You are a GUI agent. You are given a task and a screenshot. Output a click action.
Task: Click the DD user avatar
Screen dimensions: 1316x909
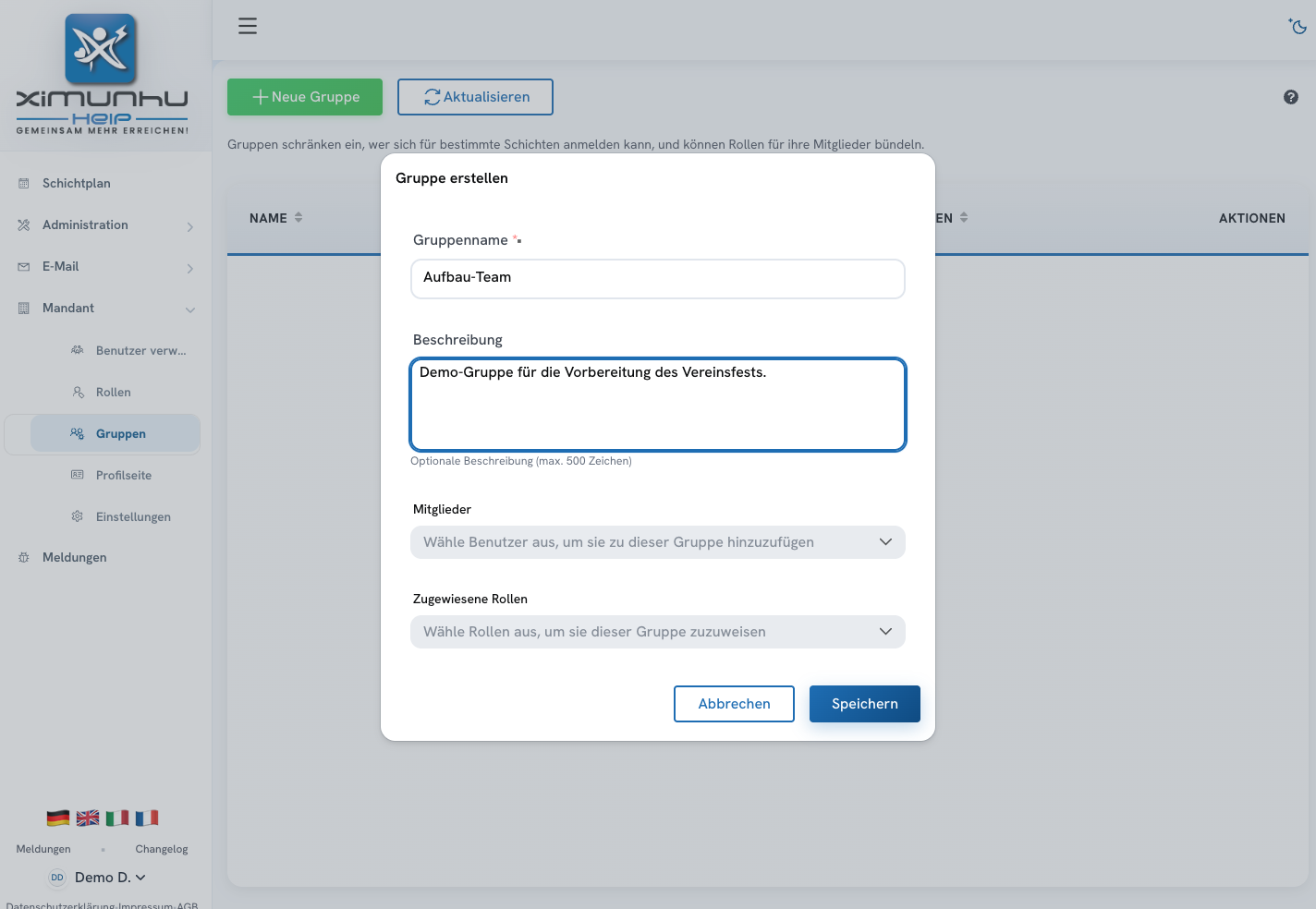(x=57, y=878)
